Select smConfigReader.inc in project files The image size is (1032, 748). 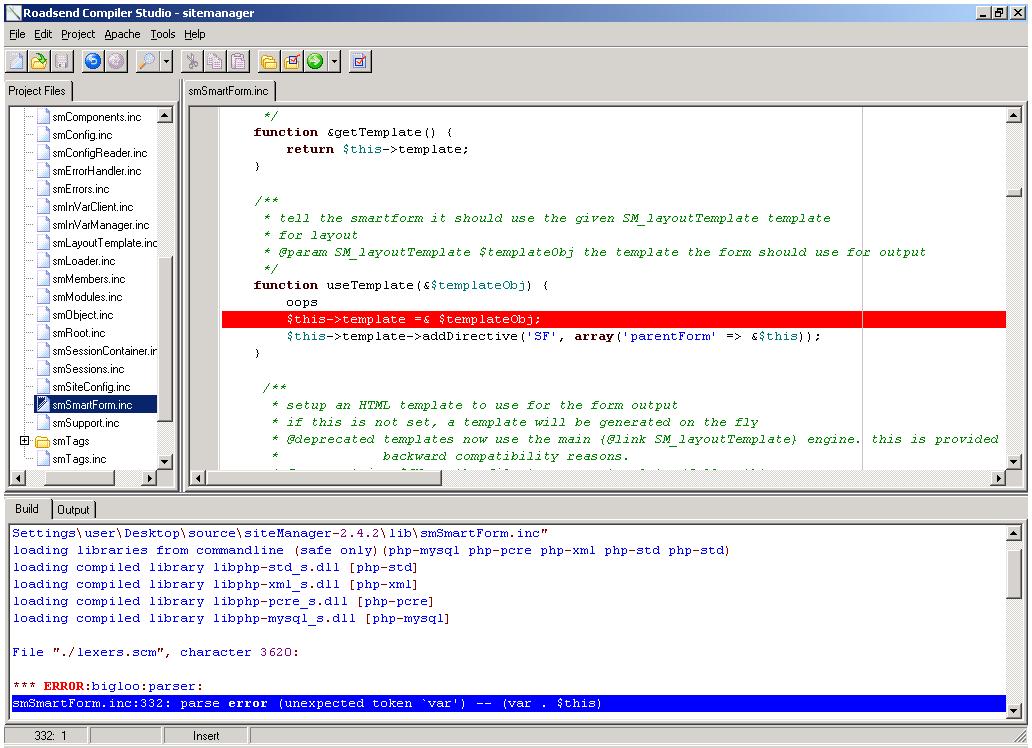point(99,153)
